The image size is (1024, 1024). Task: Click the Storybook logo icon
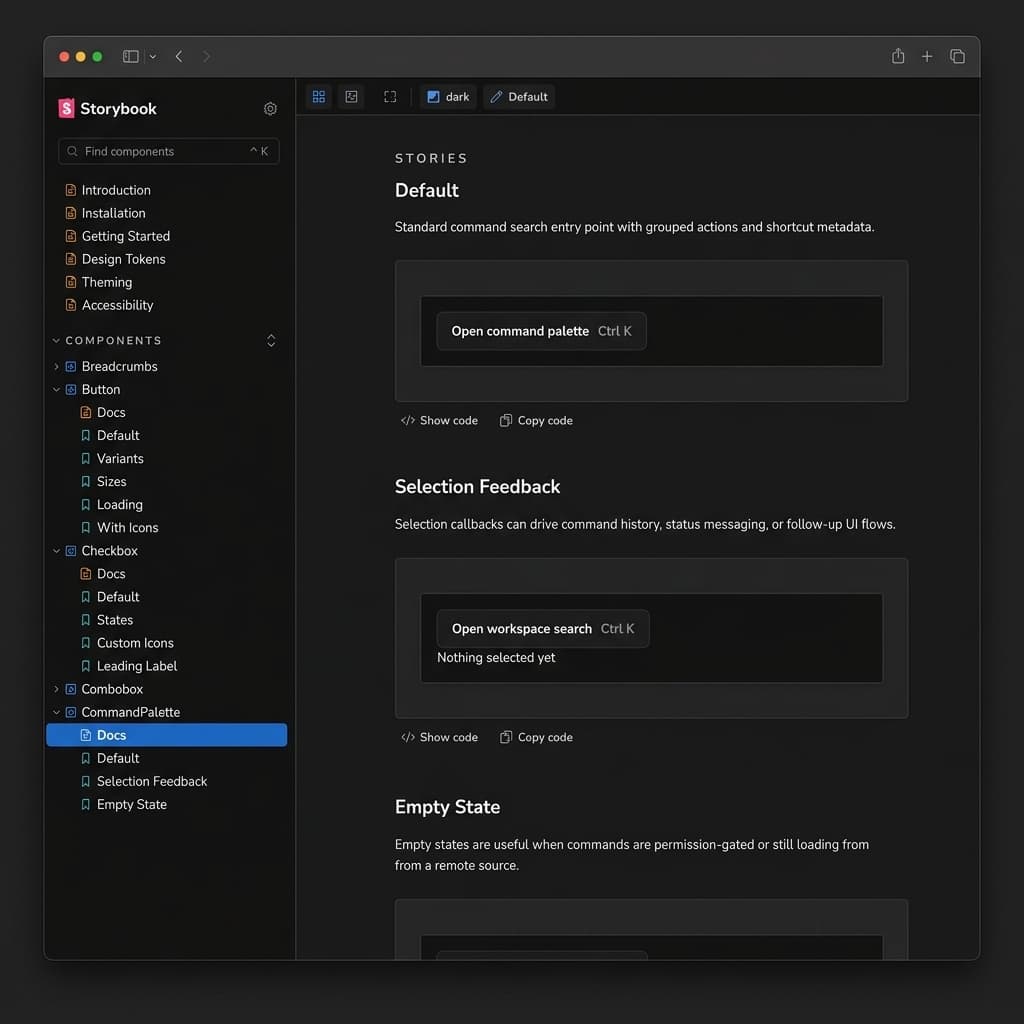(x=66, y=108)
